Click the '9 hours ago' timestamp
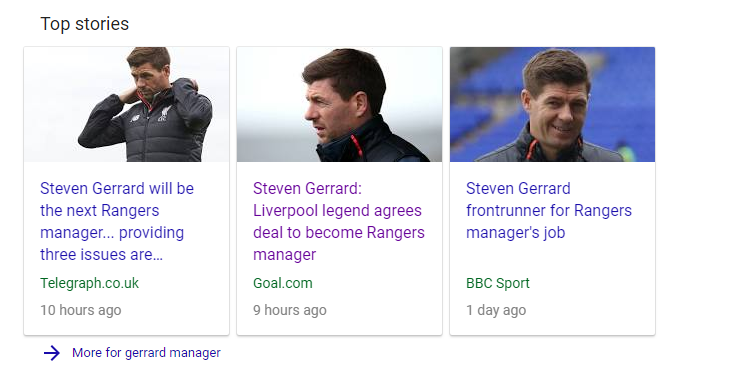Screen dimensions: 747x372 coord(290,311)
